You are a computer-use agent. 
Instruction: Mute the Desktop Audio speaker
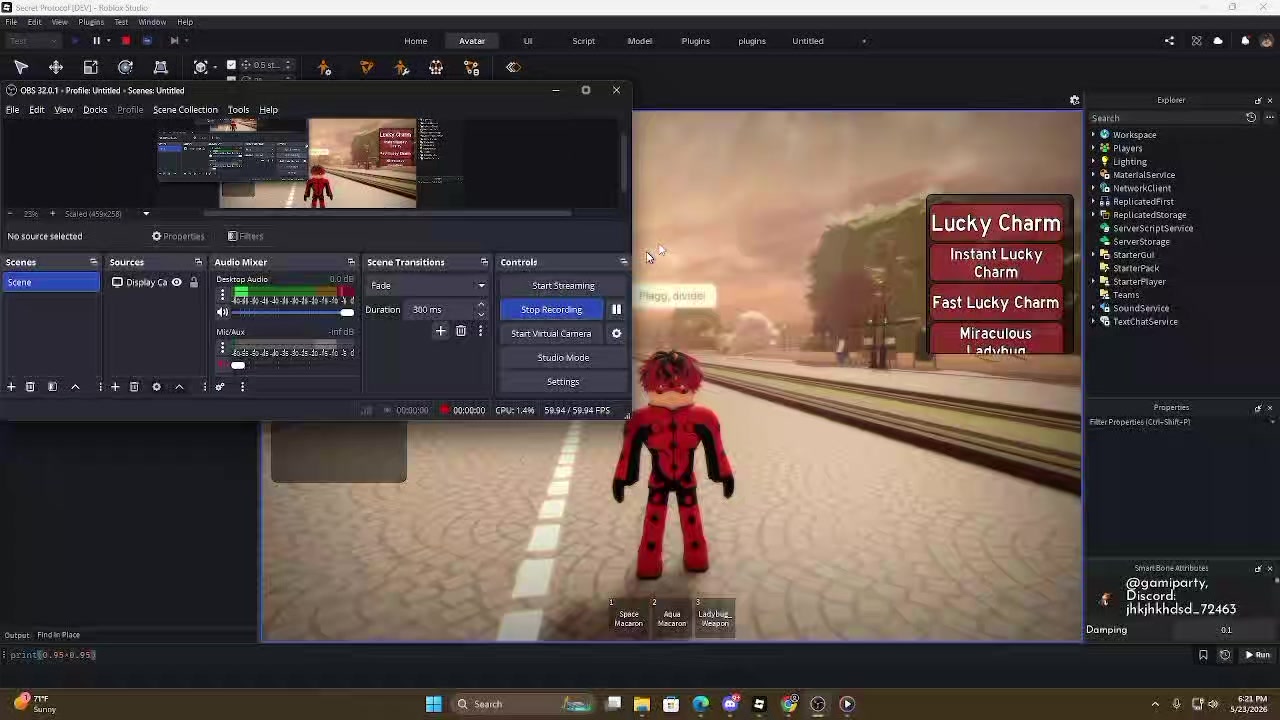222,312
